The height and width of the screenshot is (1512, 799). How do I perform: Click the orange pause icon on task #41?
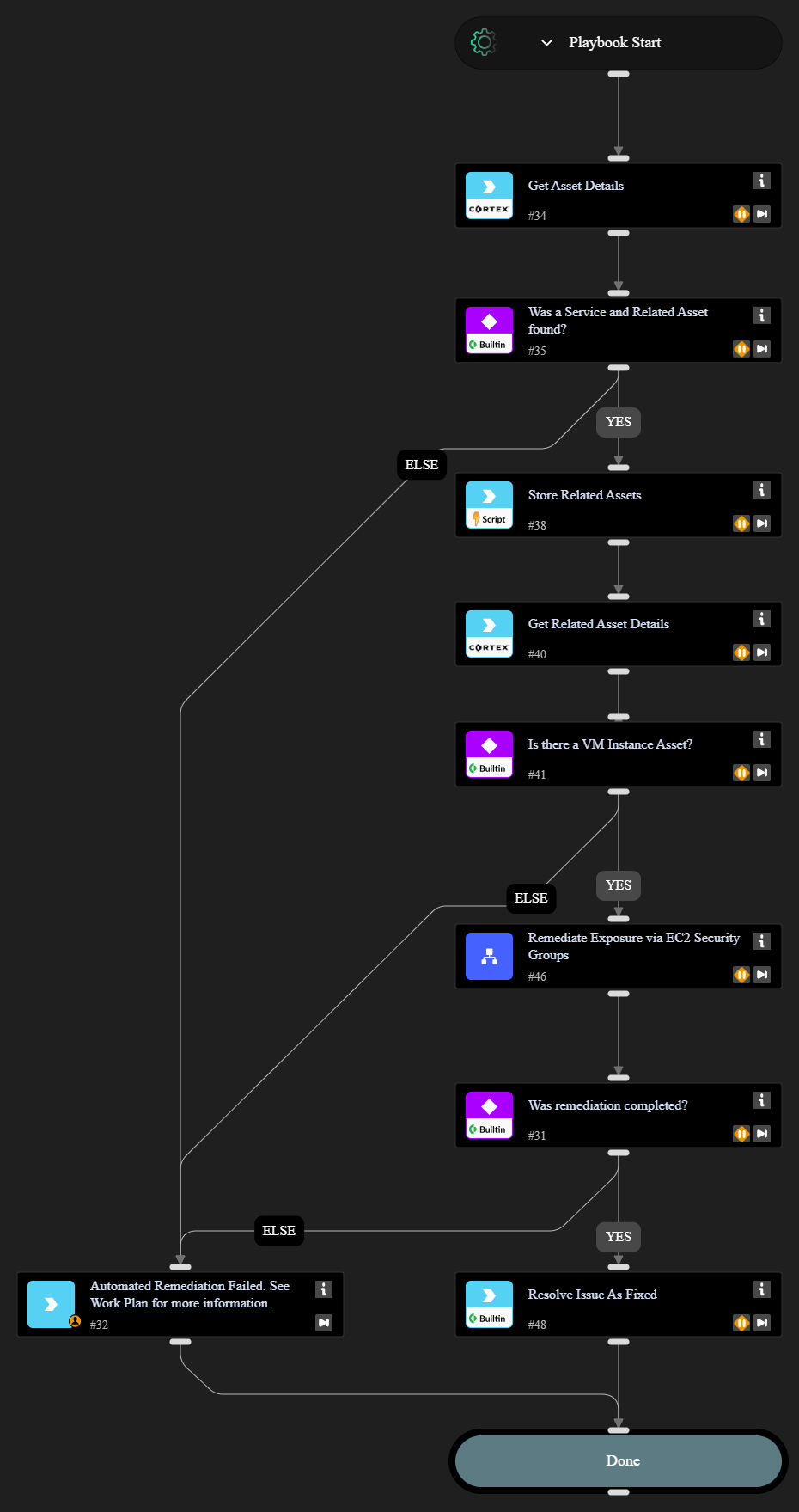tap(741, 773)
